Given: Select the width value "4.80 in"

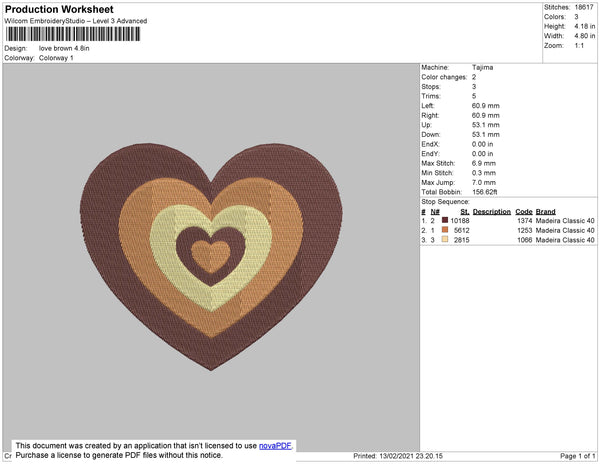Looking at the screenshot, I should point(585,36).
